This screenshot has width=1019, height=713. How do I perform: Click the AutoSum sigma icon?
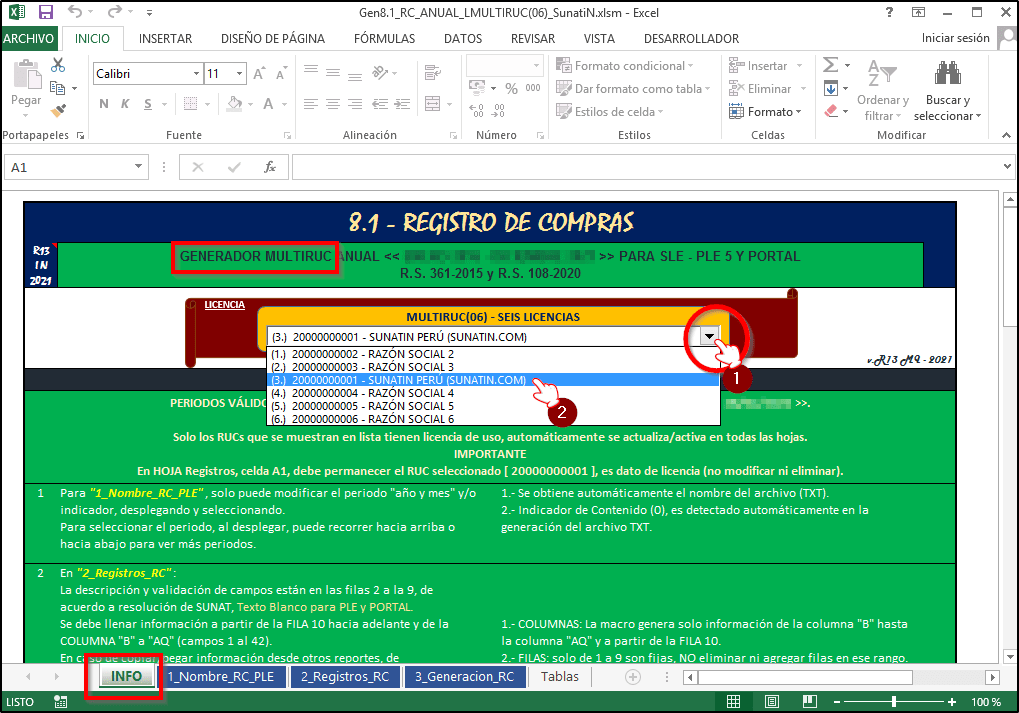(830, 66)
